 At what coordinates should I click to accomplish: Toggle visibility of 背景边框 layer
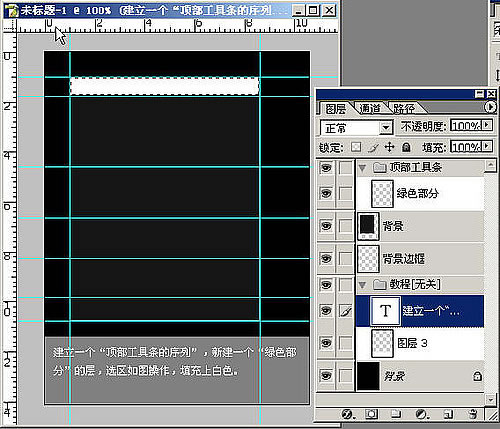326,258
